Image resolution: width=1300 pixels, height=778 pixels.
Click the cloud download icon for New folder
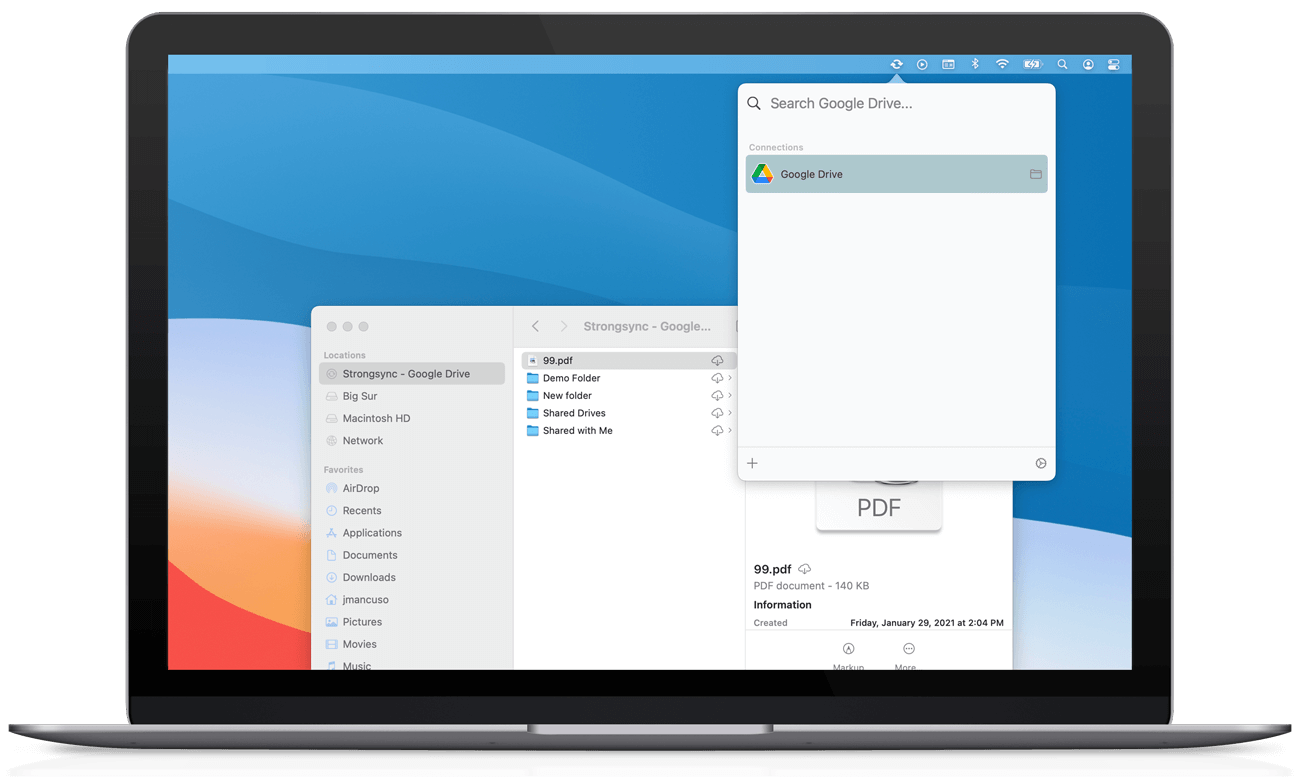(x=717, y=395)
